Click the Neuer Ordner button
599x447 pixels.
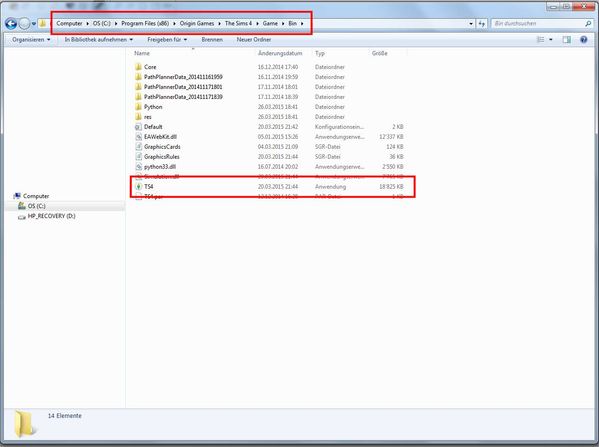click(x=254, y=39)
